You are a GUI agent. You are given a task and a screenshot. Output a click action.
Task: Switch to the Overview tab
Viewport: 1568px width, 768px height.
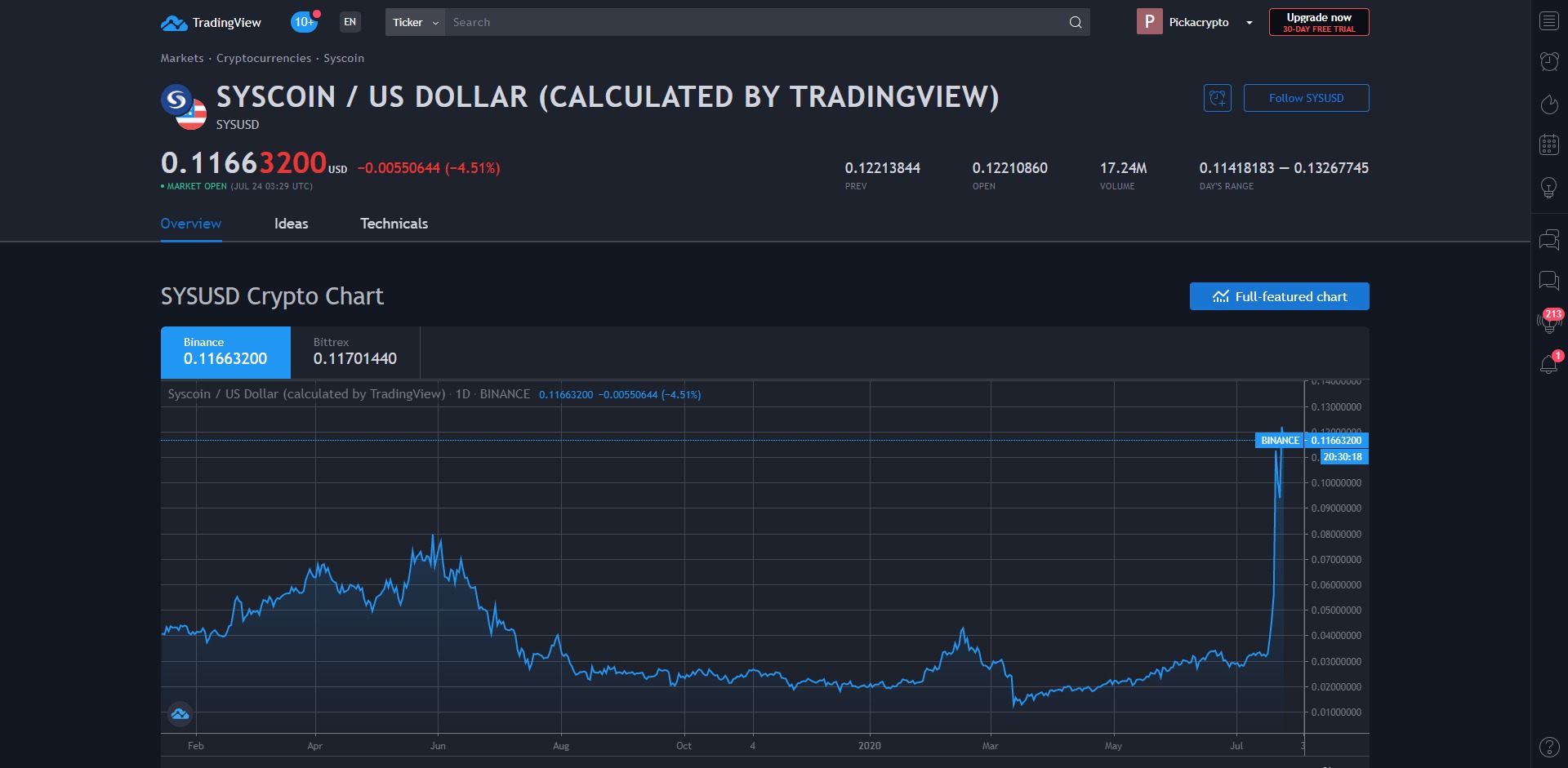tap(191, 224)
